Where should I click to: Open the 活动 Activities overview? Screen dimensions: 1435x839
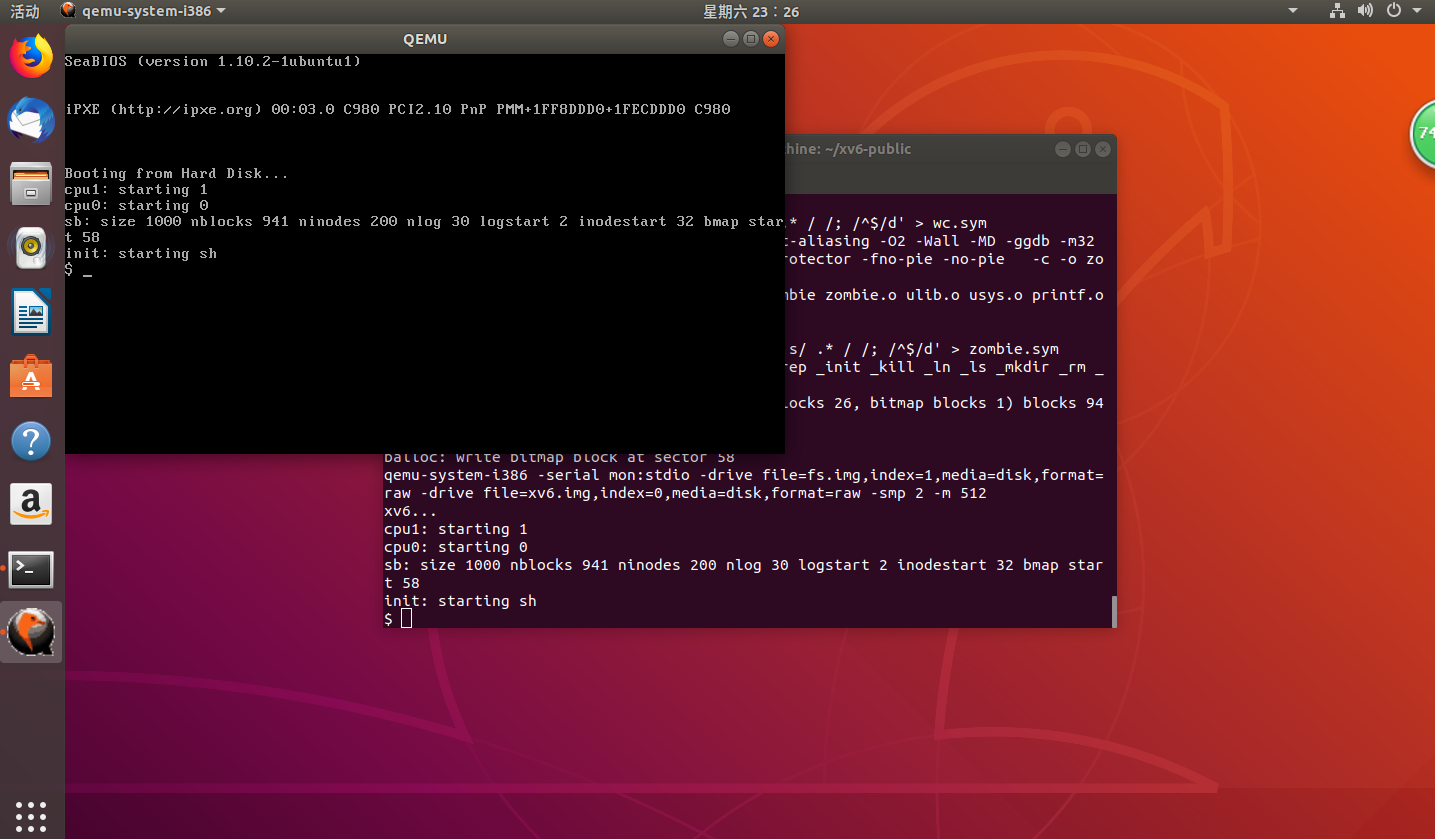point(25,11)
